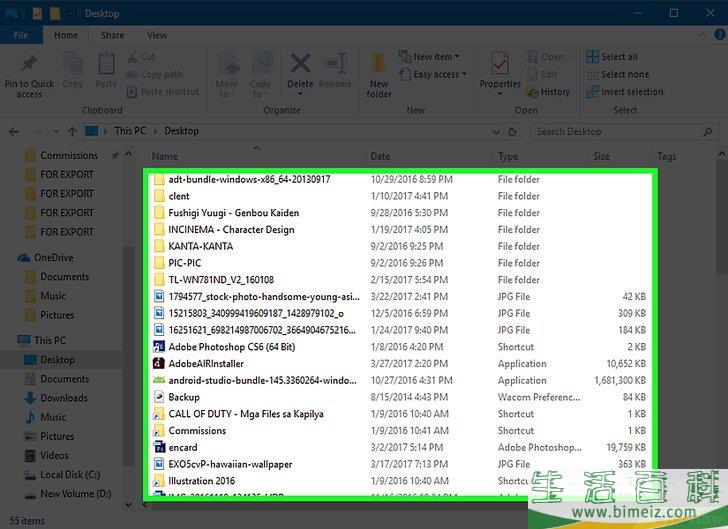Image resolution: width=728 pixels, height=529 pixels.
Task: Sort files by the Type column header
Action: point(508,156)
